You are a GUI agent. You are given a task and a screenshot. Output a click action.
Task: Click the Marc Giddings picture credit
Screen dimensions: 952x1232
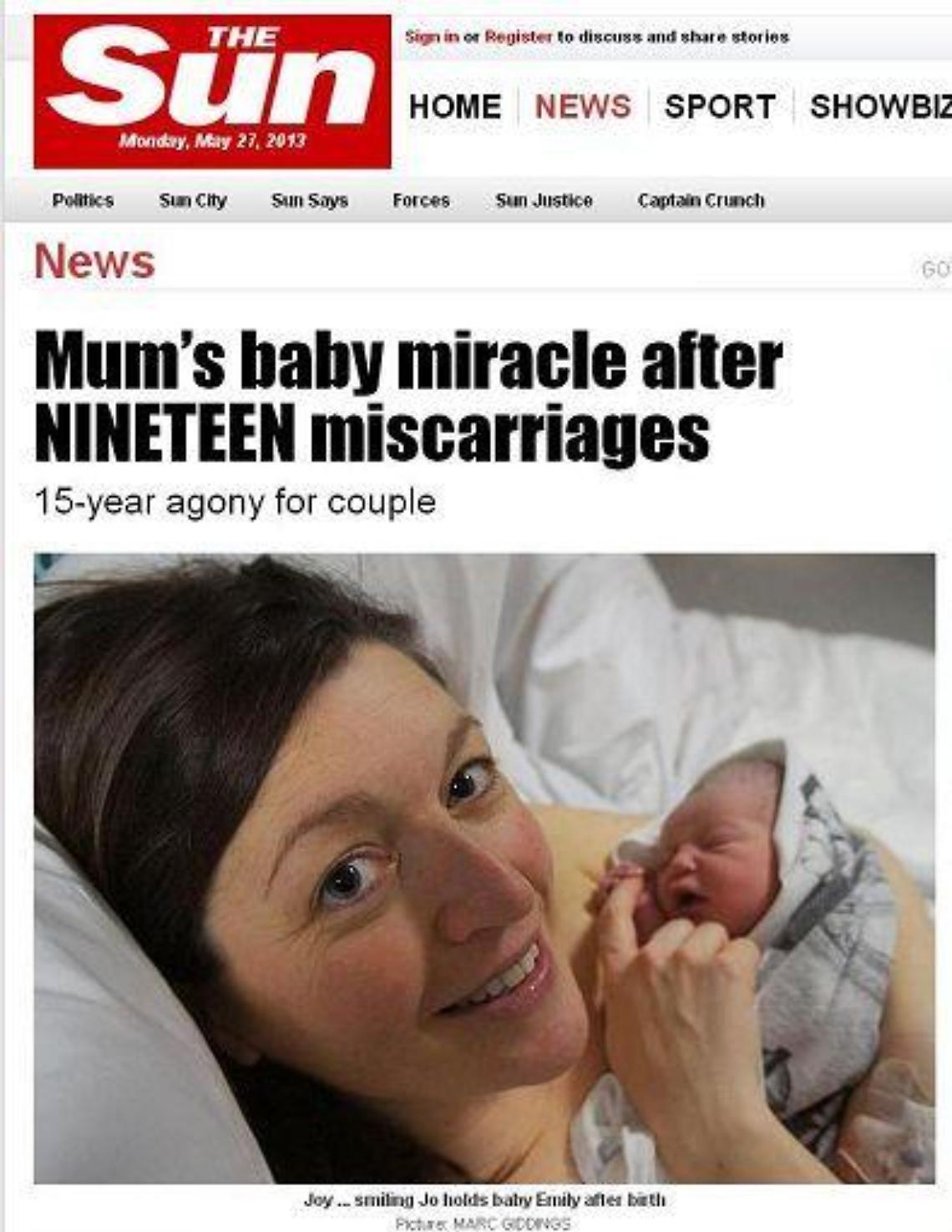tap(484, 1224)
